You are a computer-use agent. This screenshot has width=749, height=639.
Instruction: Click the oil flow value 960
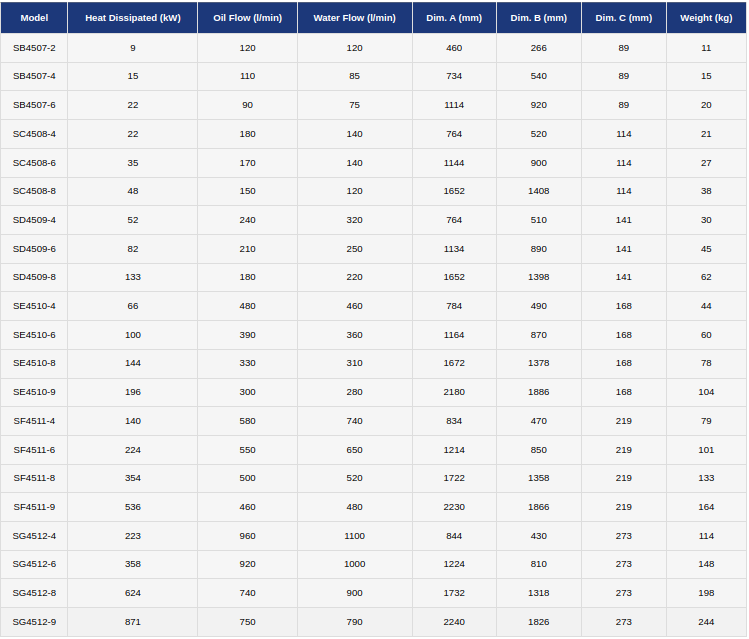coord(247,536)
